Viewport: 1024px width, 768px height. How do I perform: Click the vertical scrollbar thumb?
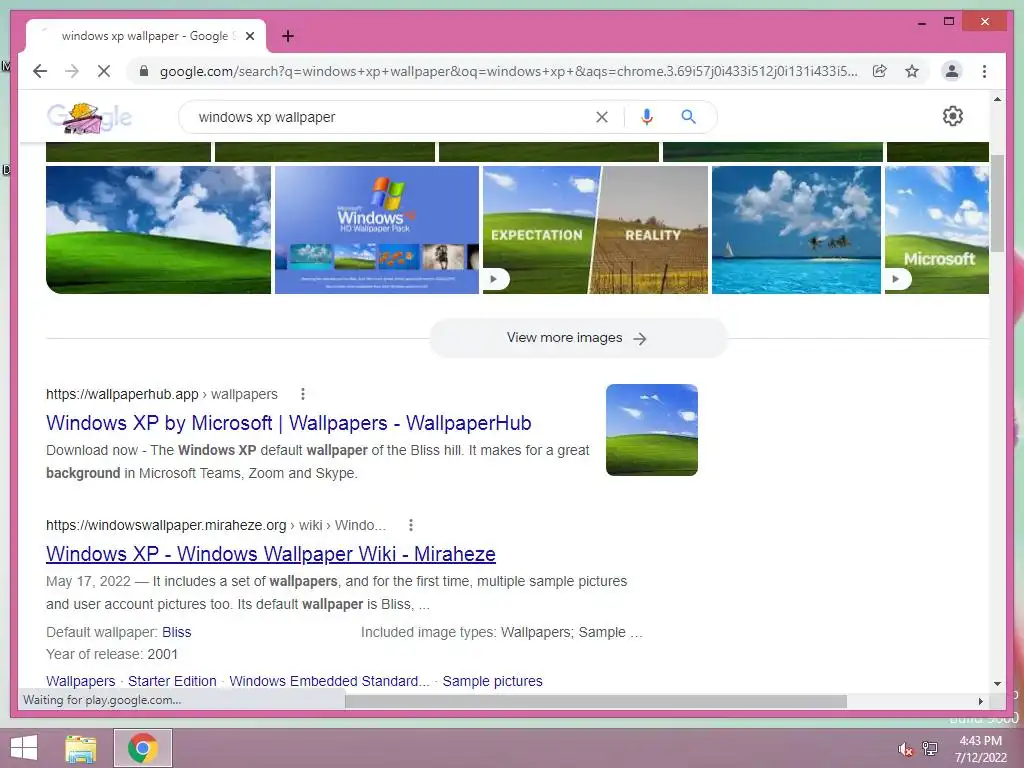tap(997, 203)
